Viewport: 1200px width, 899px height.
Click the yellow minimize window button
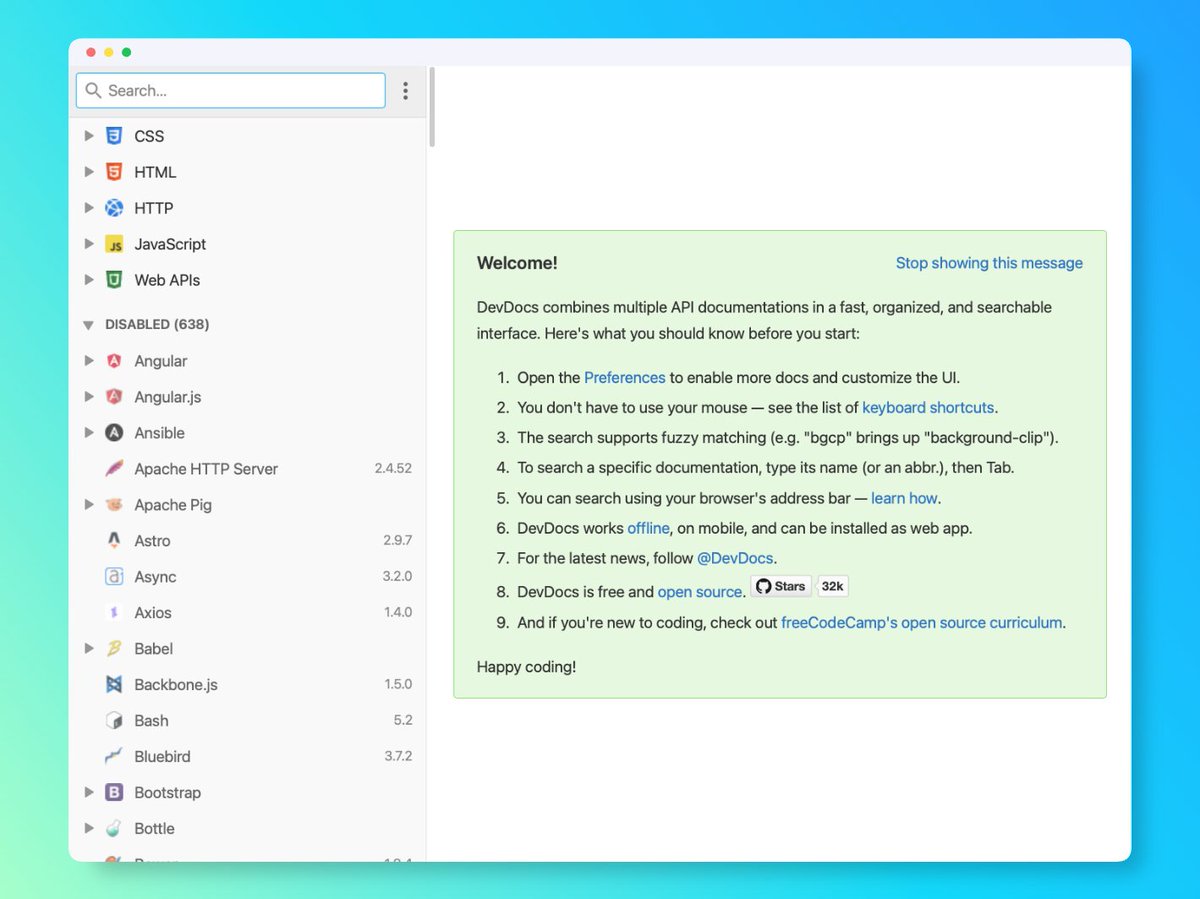(108, 52)
